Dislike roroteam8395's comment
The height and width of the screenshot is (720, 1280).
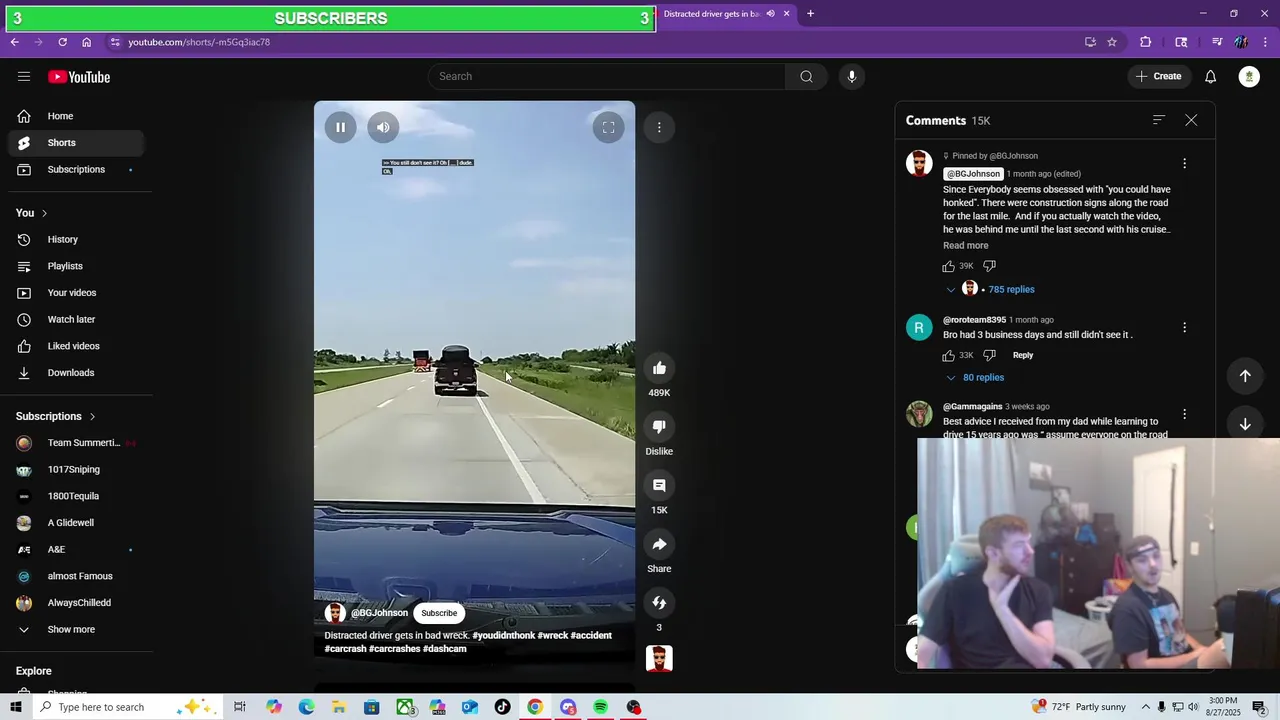pyautogui.click(x=989, y=355)
